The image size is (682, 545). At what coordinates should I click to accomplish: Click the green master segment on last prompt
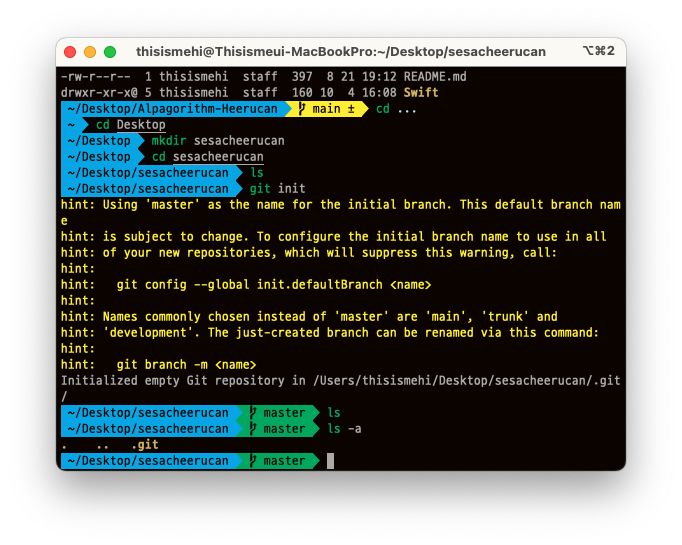[x=277, y=461]
